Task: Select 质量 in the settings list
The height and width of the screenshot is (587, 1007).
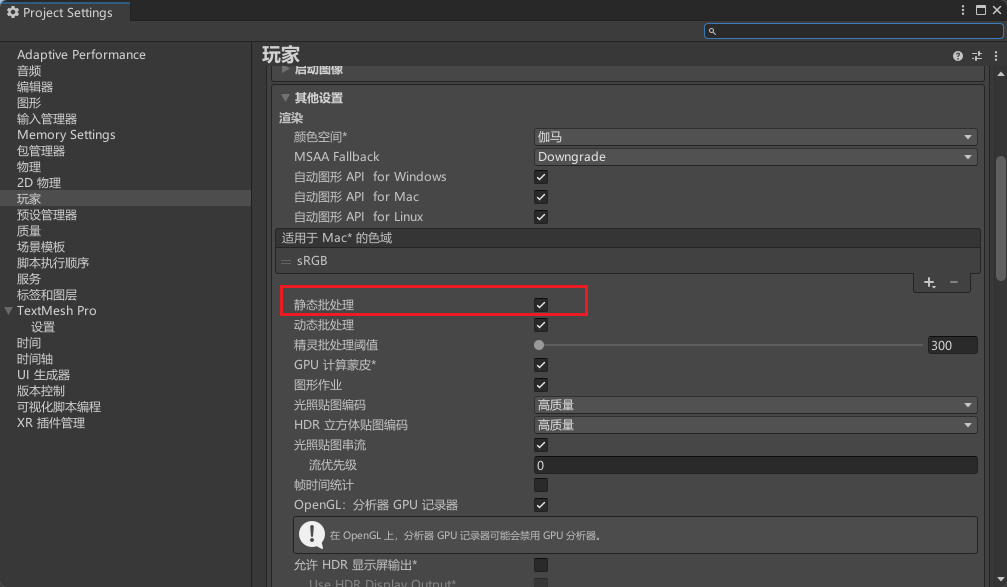Action: [x=29, y=231]
